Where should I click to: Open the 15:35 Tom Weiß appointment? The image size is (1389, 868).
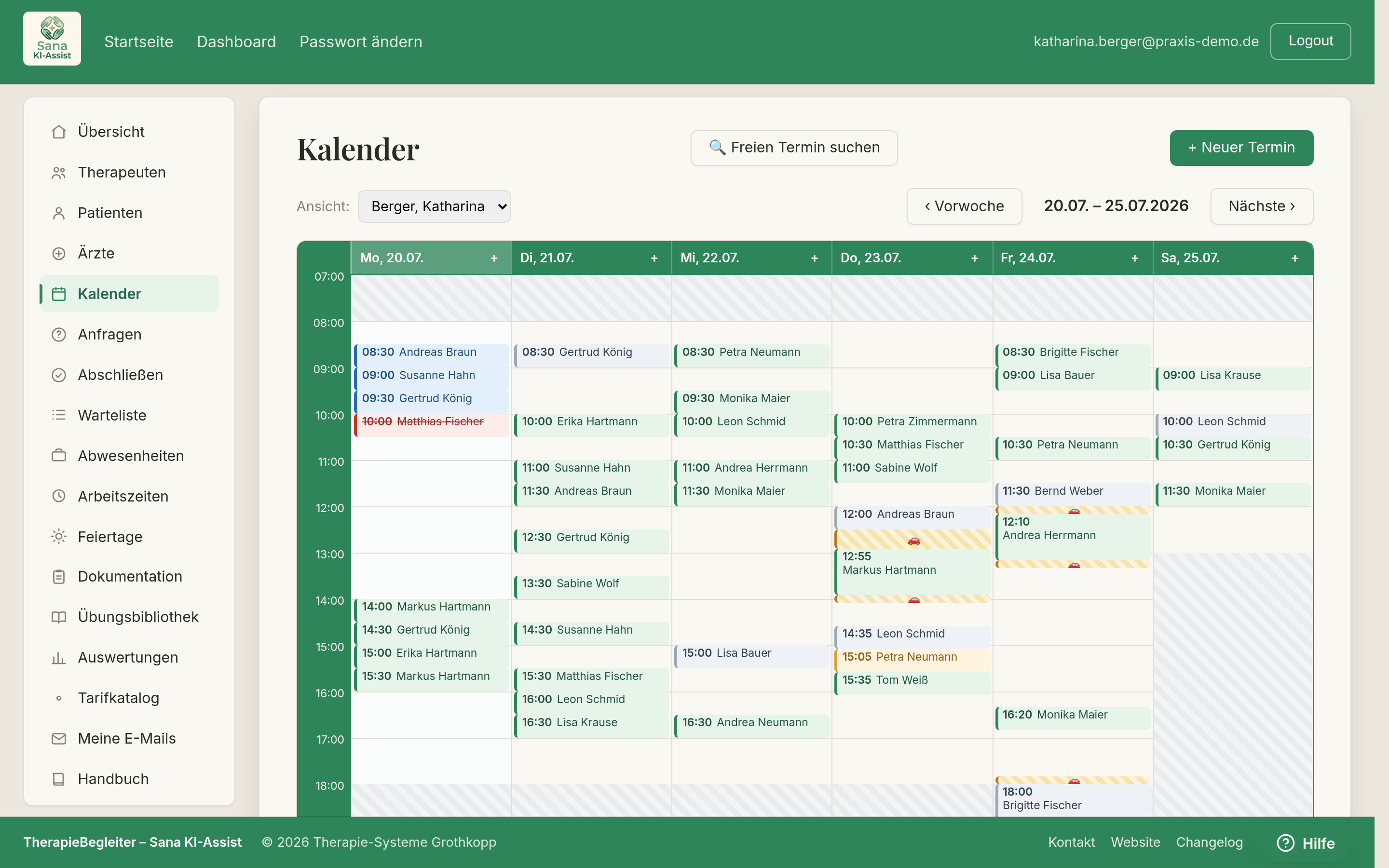(912, 683)
